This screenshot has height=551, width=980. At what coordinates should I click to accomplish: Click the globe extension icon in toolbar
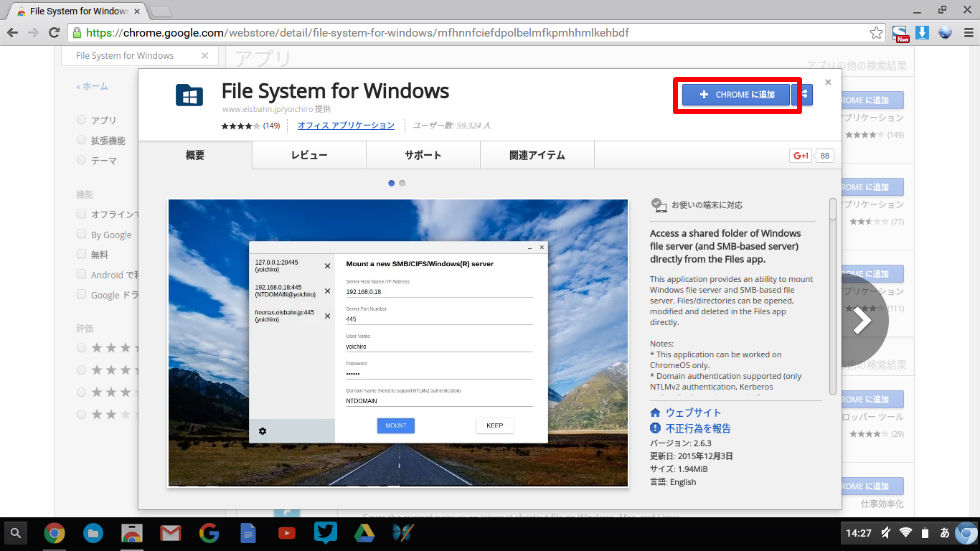pyautogui.click(x=945, y=32)
